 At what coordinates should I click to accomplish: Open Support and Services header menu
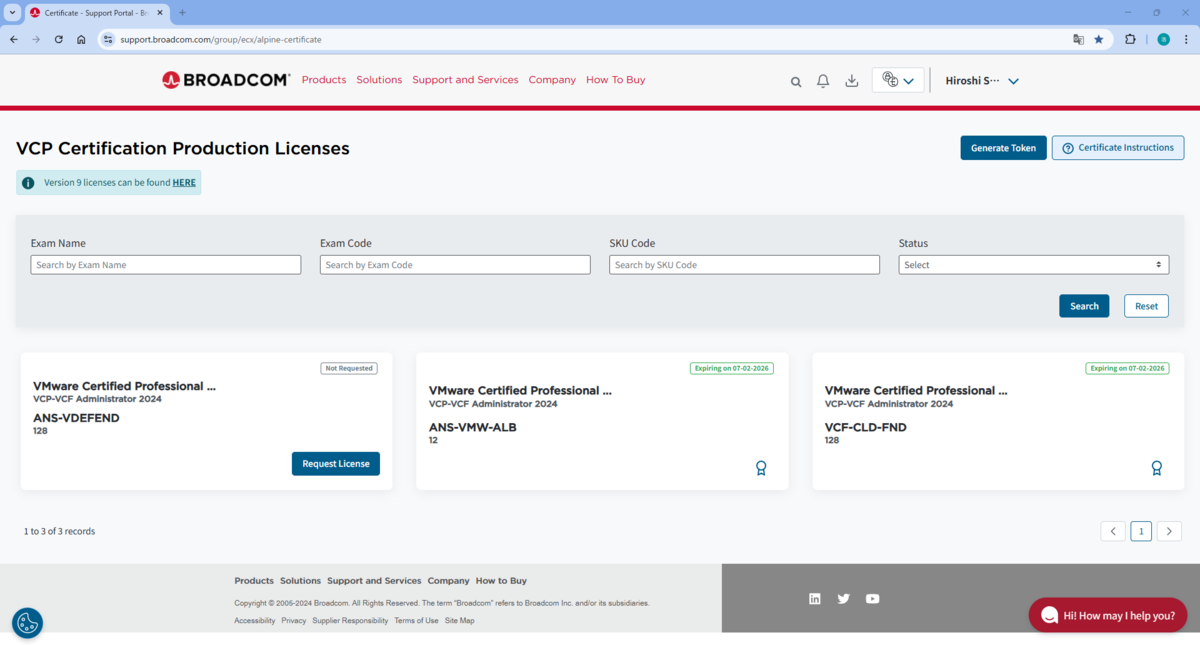click(465, 80)
